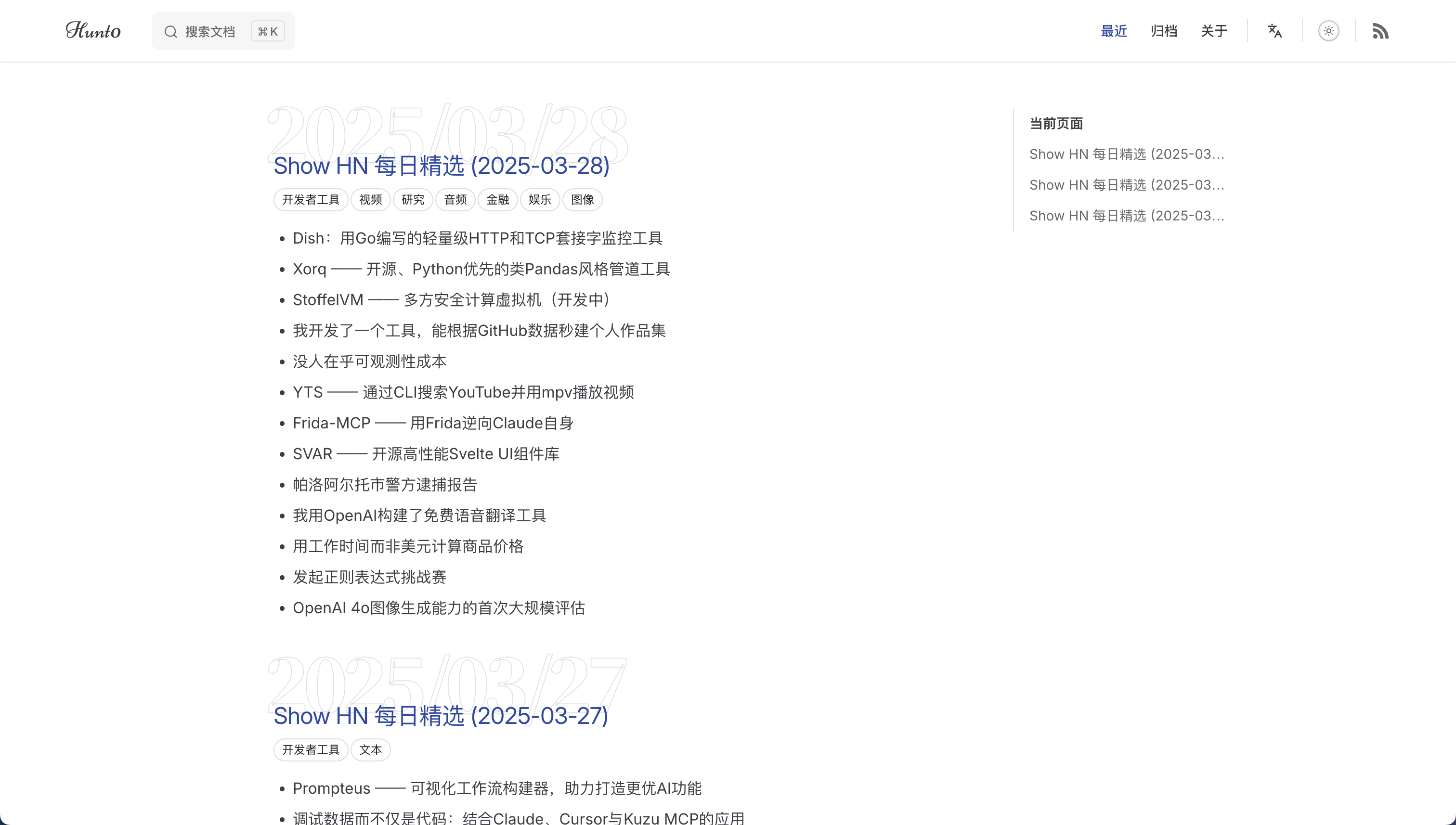Click the SVAR Svelte UI组件库 item

[x=426, y=454]
